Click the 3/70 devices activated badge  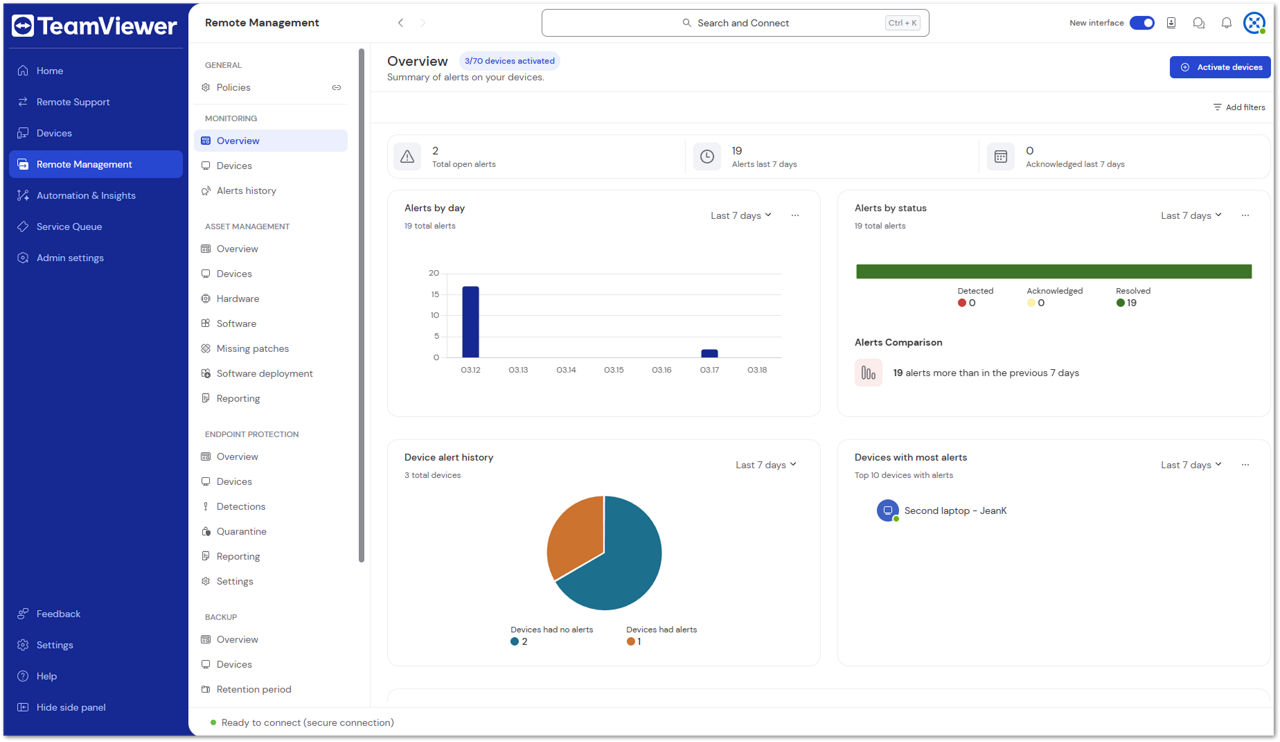[x=510, y=61]
